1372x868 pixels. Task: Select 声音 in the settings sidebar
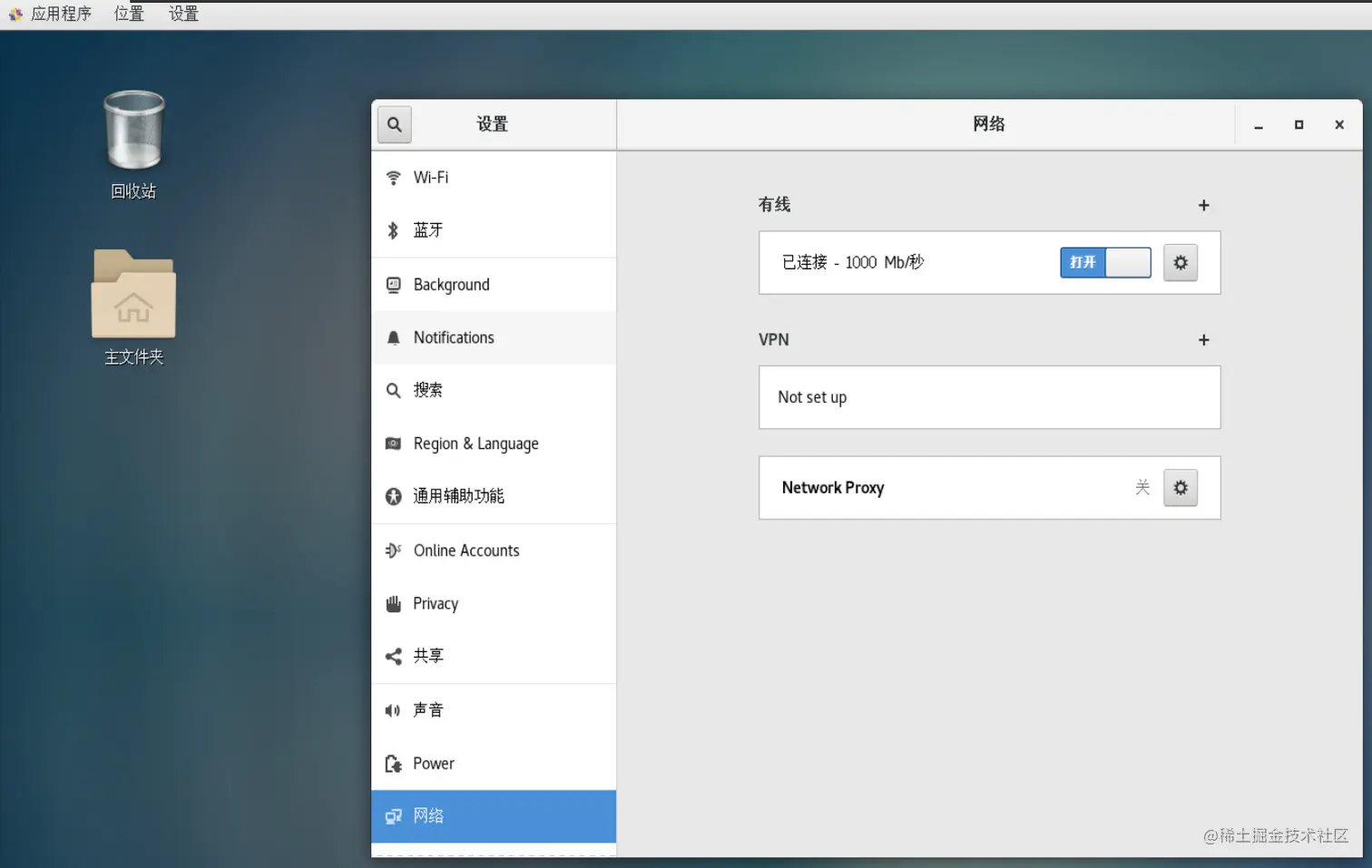(494, 710)
